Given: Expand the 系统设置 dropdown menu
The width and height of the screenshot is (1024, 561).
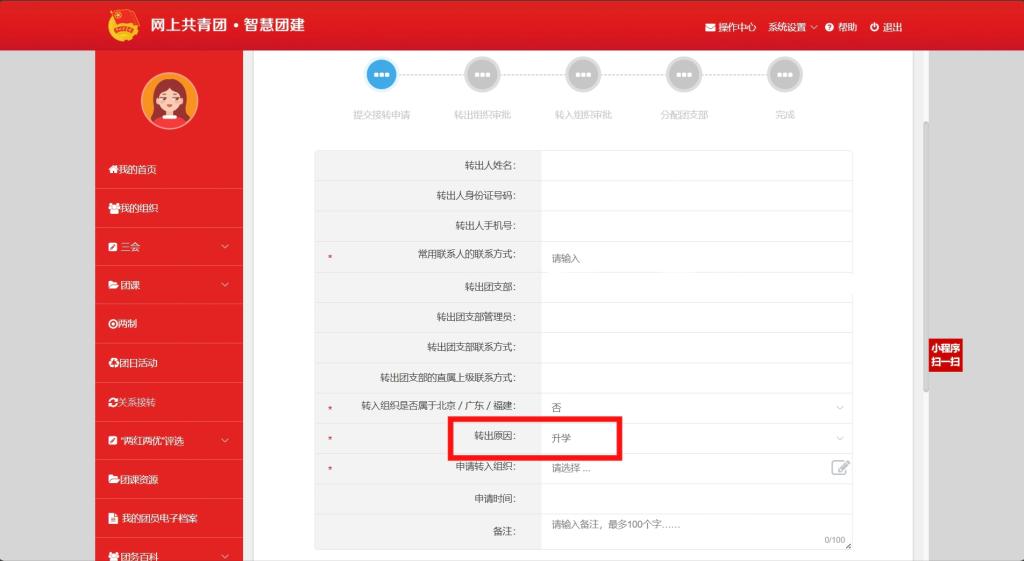Looking at the screenshot, I should [x=792, y=27].
